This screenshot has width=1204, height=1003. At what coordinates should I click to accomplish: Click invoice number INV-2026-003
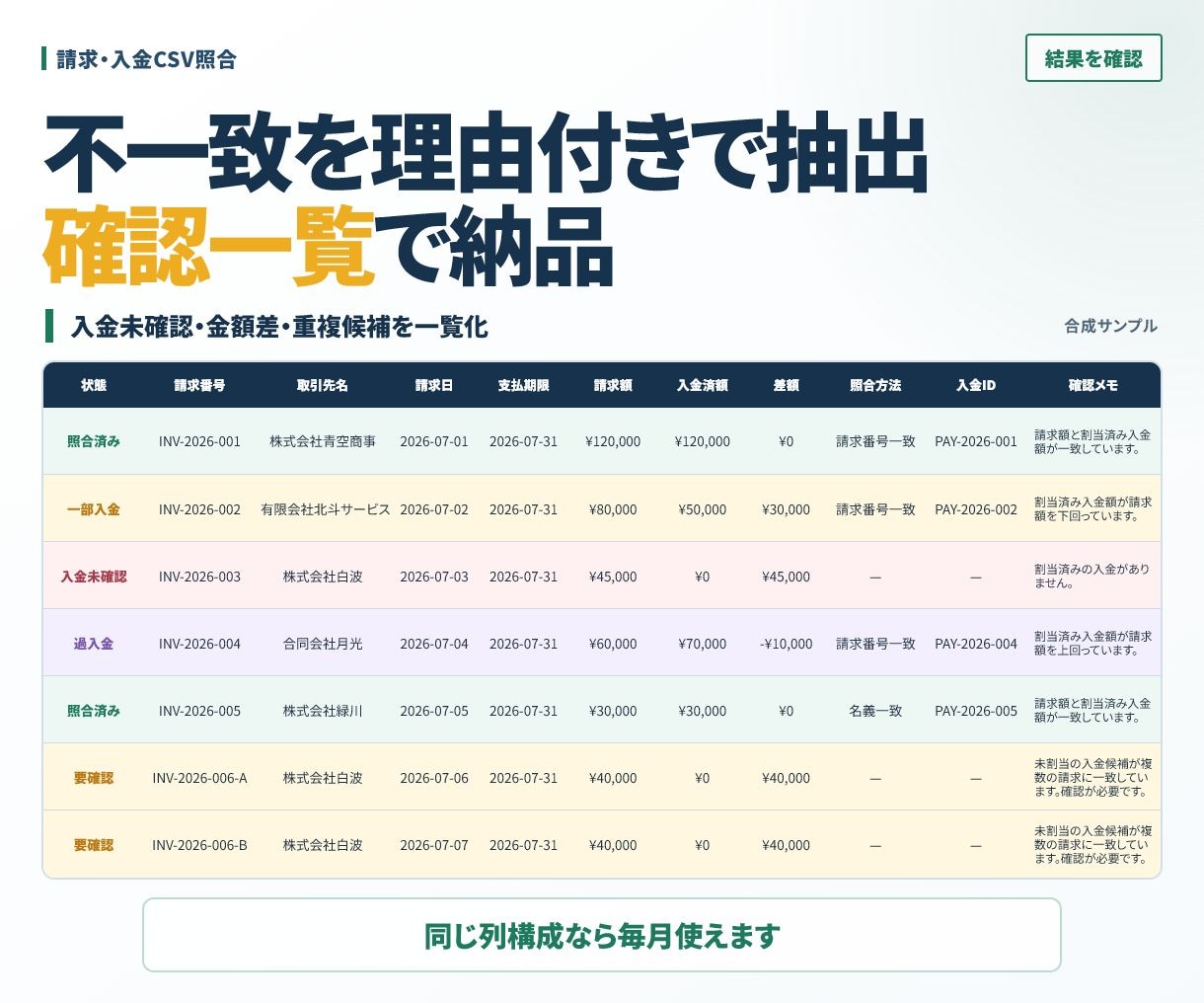tap(199, 577)
